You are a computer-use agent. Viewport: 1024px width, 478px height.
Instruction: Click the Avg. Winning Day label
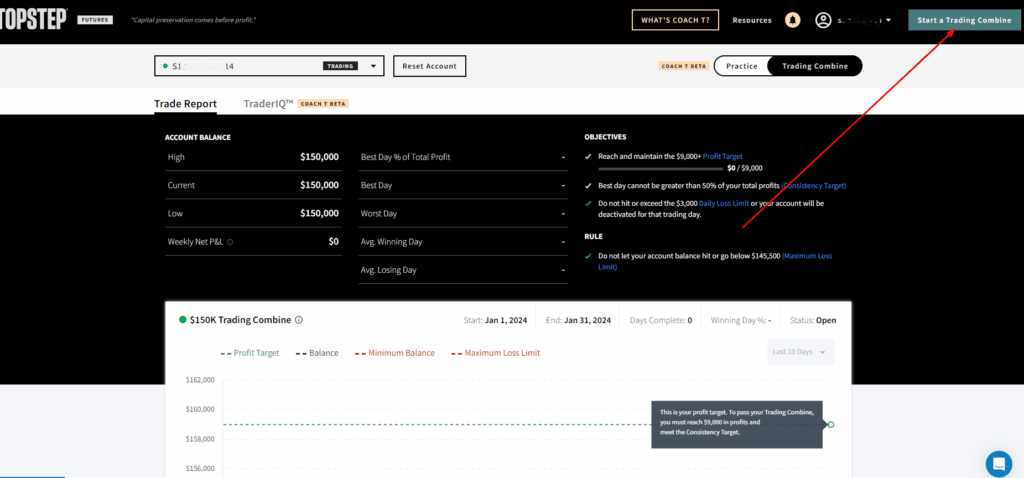(x=392, y=242)
